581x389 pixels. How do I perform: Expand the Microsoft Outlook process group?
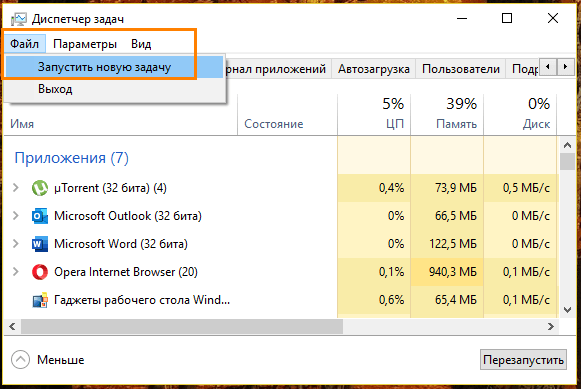[16, 216]
